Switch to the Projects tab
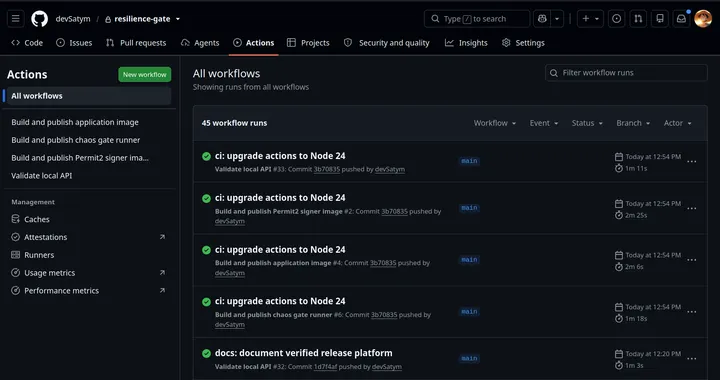This screenshot has width=720, height=380. point(308,43)
